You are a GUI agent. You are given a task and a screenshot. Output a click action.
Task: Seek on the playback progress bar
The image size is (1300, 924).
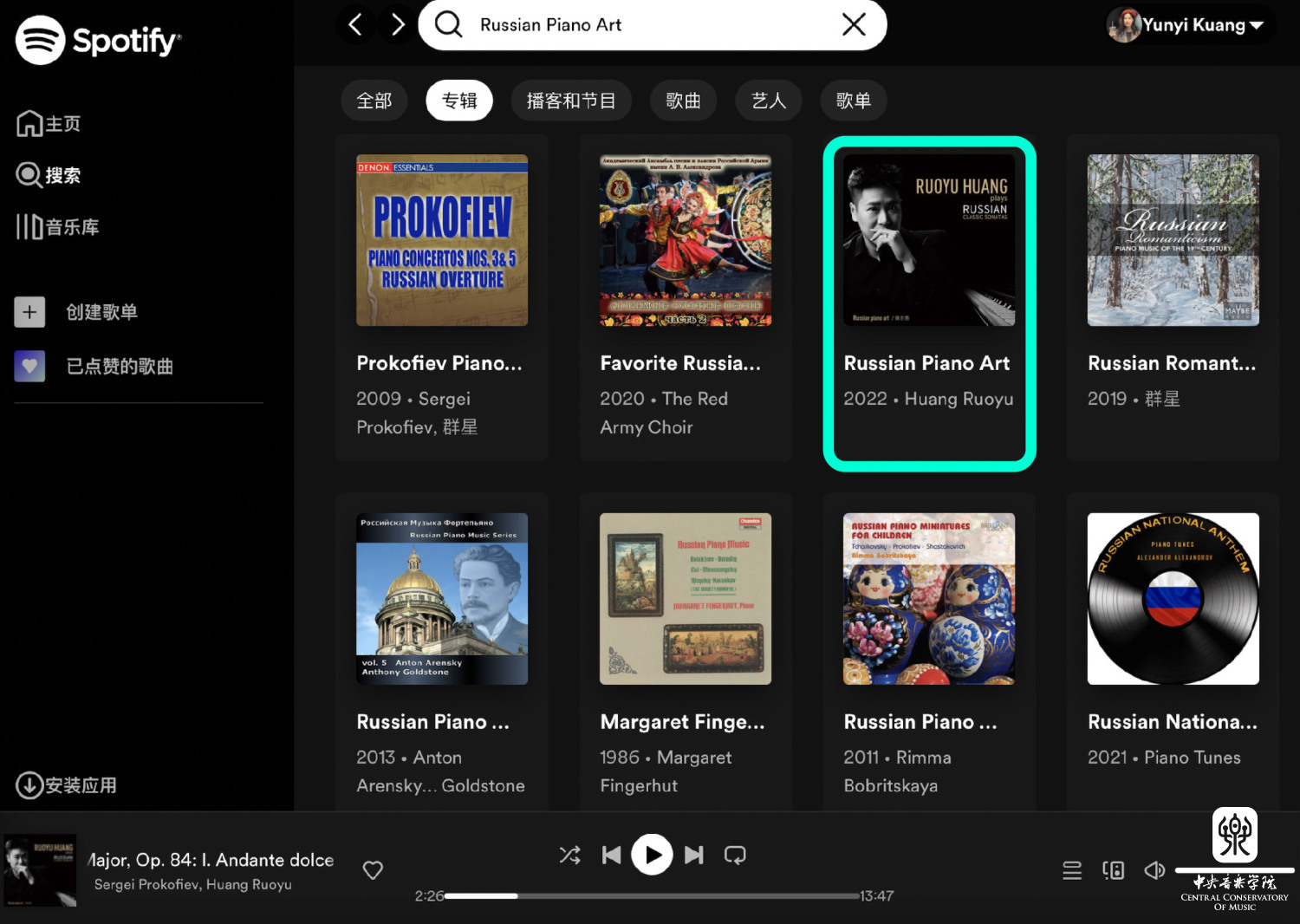[x=652, y=896]
